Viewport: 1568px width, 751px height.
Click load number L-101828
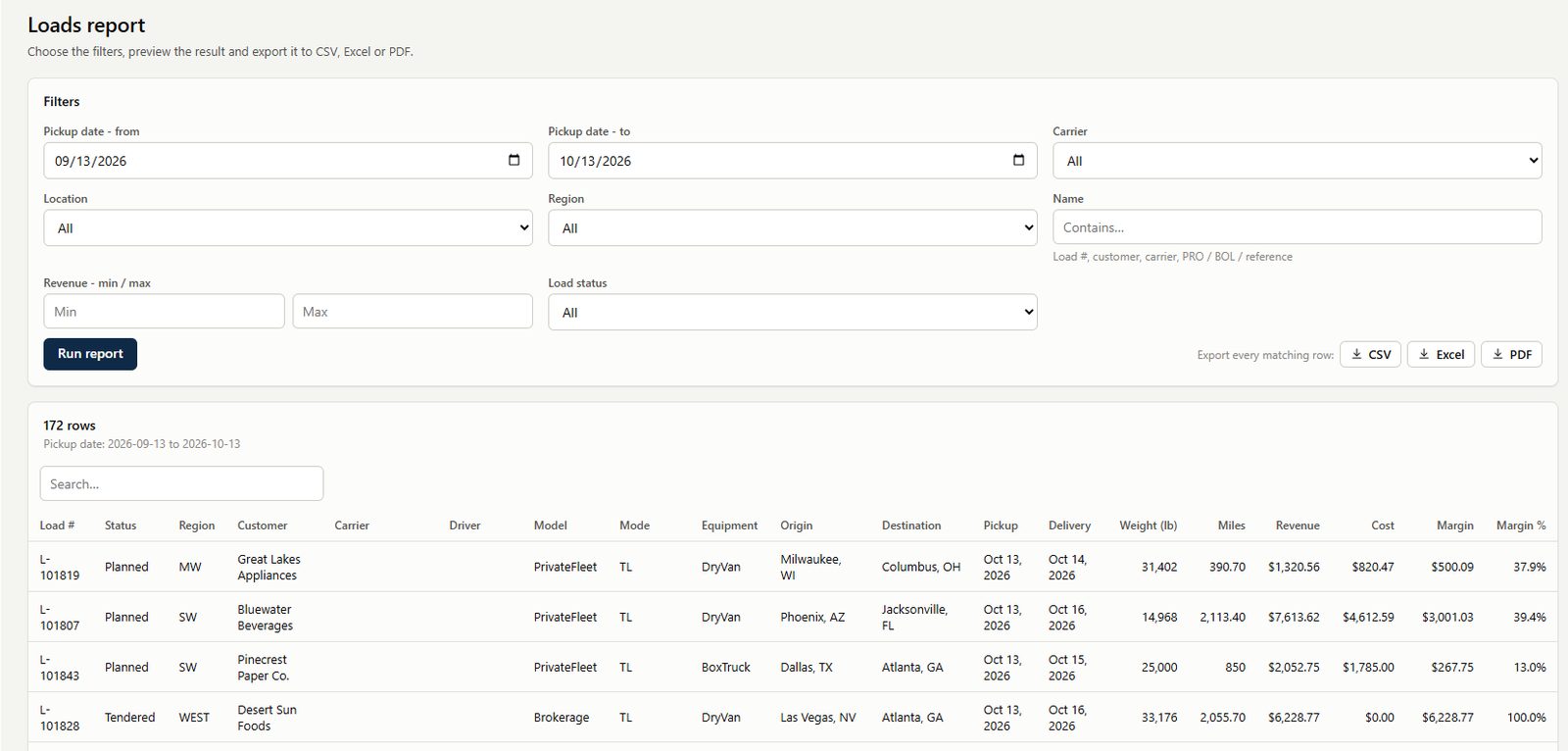(60, 717)
